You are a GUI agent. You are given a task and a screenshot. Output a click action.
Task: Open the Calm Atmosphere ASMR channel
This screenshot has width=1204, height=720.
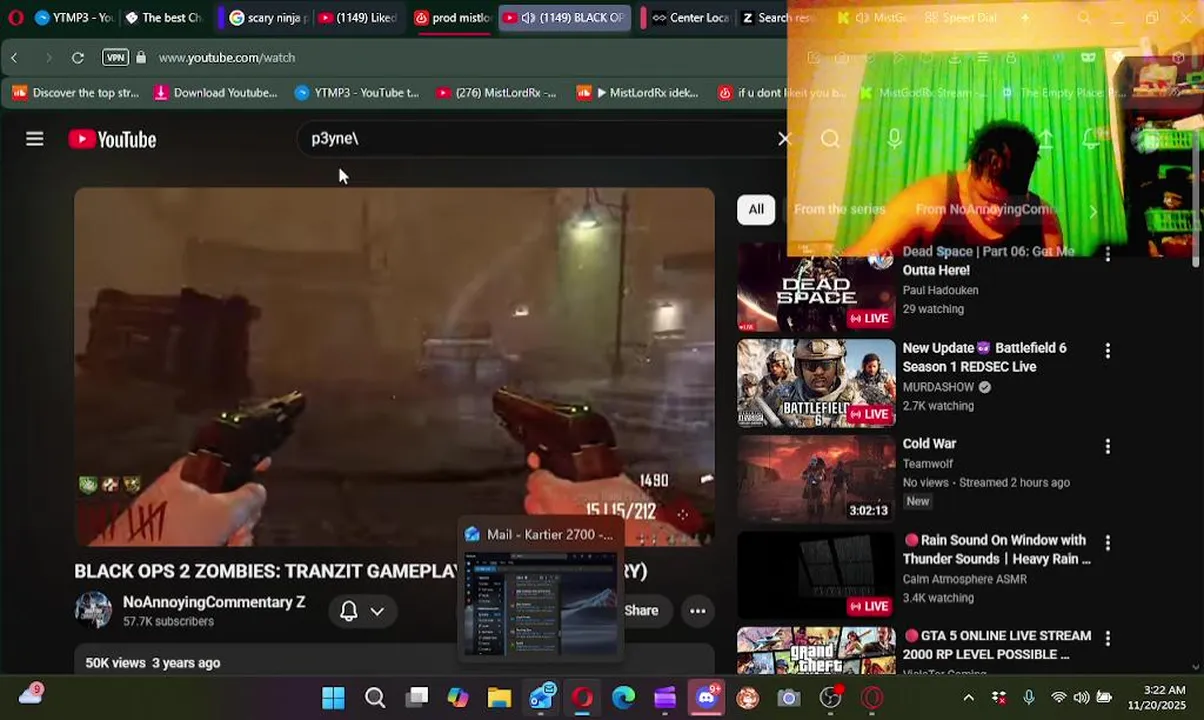[x=964, y=579]
